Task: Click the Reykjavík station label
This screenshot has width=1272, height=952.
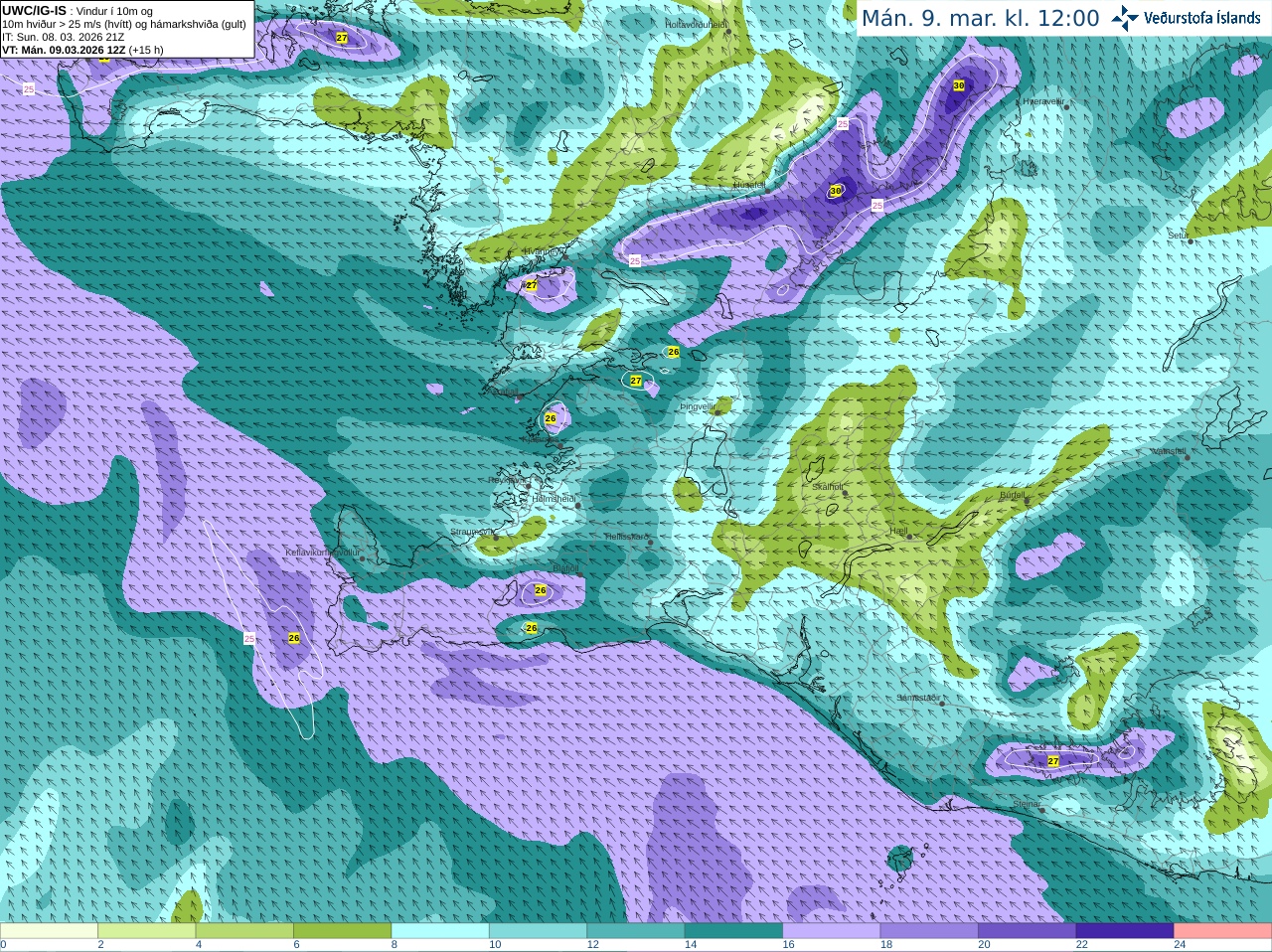Action: [x=507, y=480]
